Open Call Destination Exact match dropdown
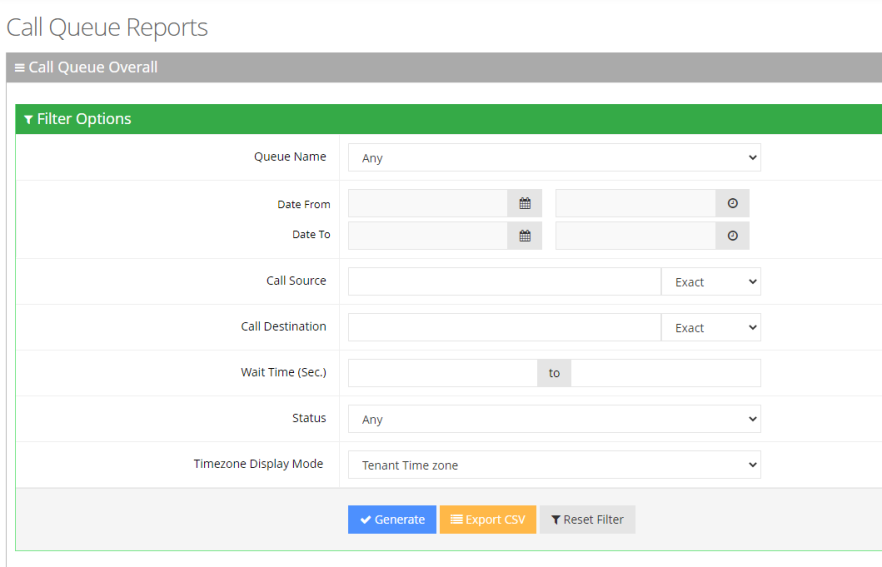The width and height of the screenshot is (882, 567). (x=710, y=328)
